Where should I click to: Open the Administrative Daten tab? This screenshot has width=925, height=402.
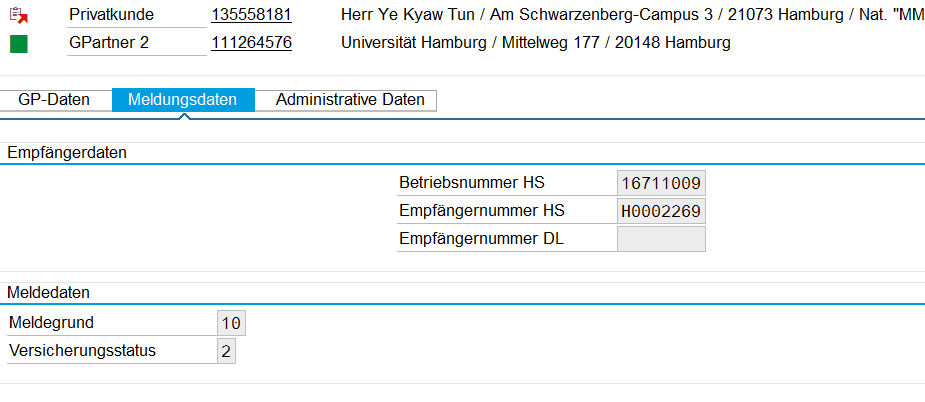coord(350,100)
